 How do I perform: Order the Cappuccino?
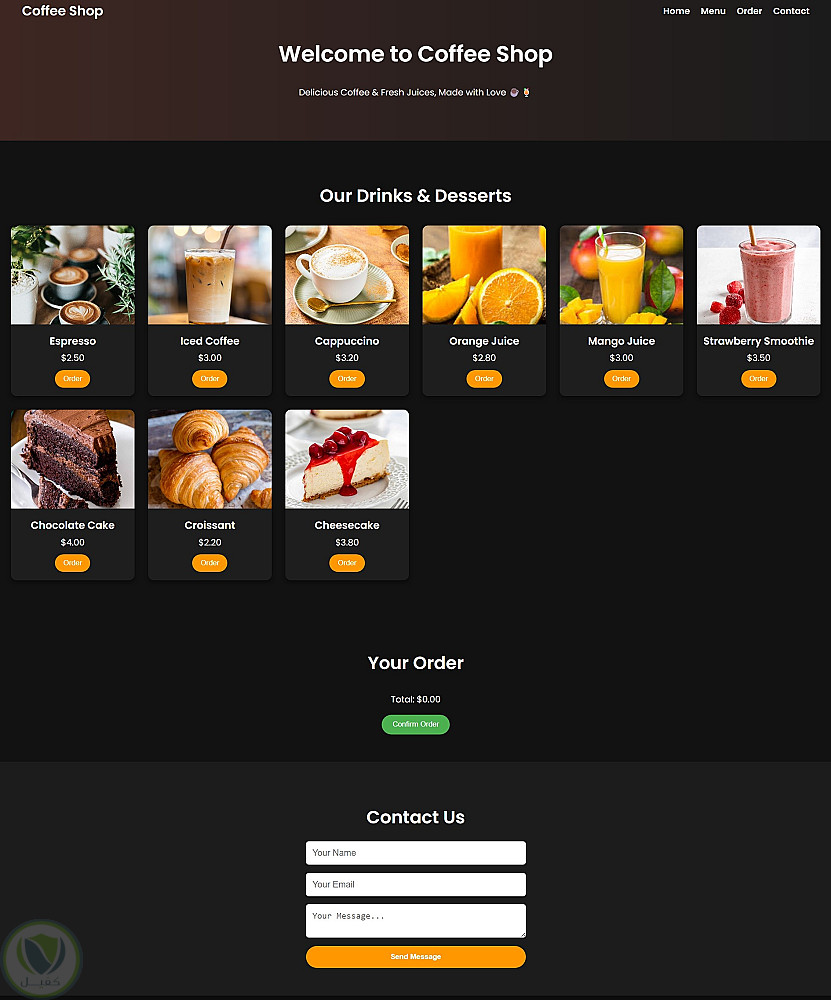pyautogui.click(x=347, y=379)
